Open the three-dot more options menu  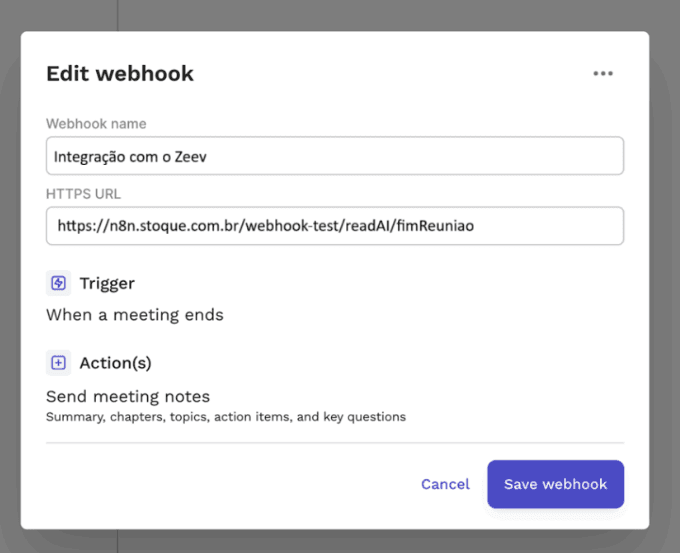(x=602, y=73)
